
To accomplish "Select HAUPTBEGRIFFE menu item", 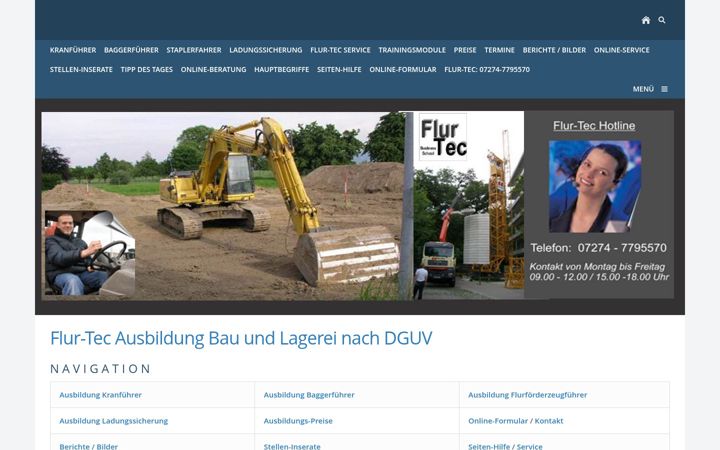I will [281, 69].
